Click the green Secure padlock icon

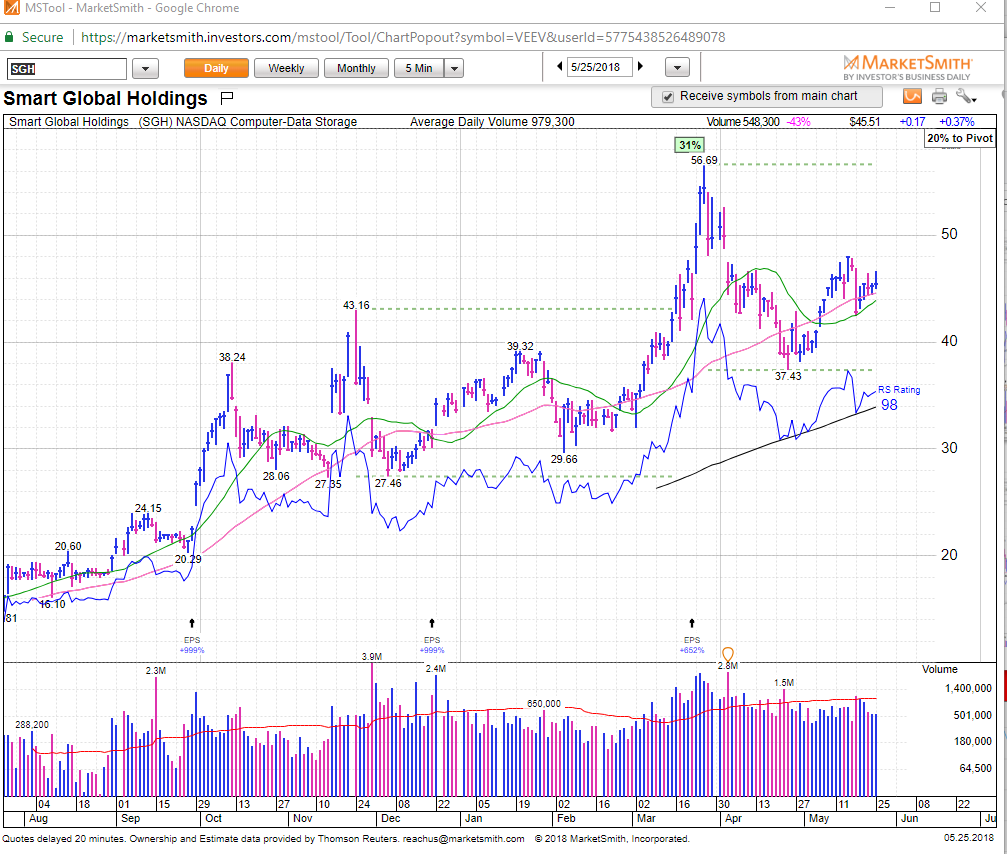pos(9,37)
